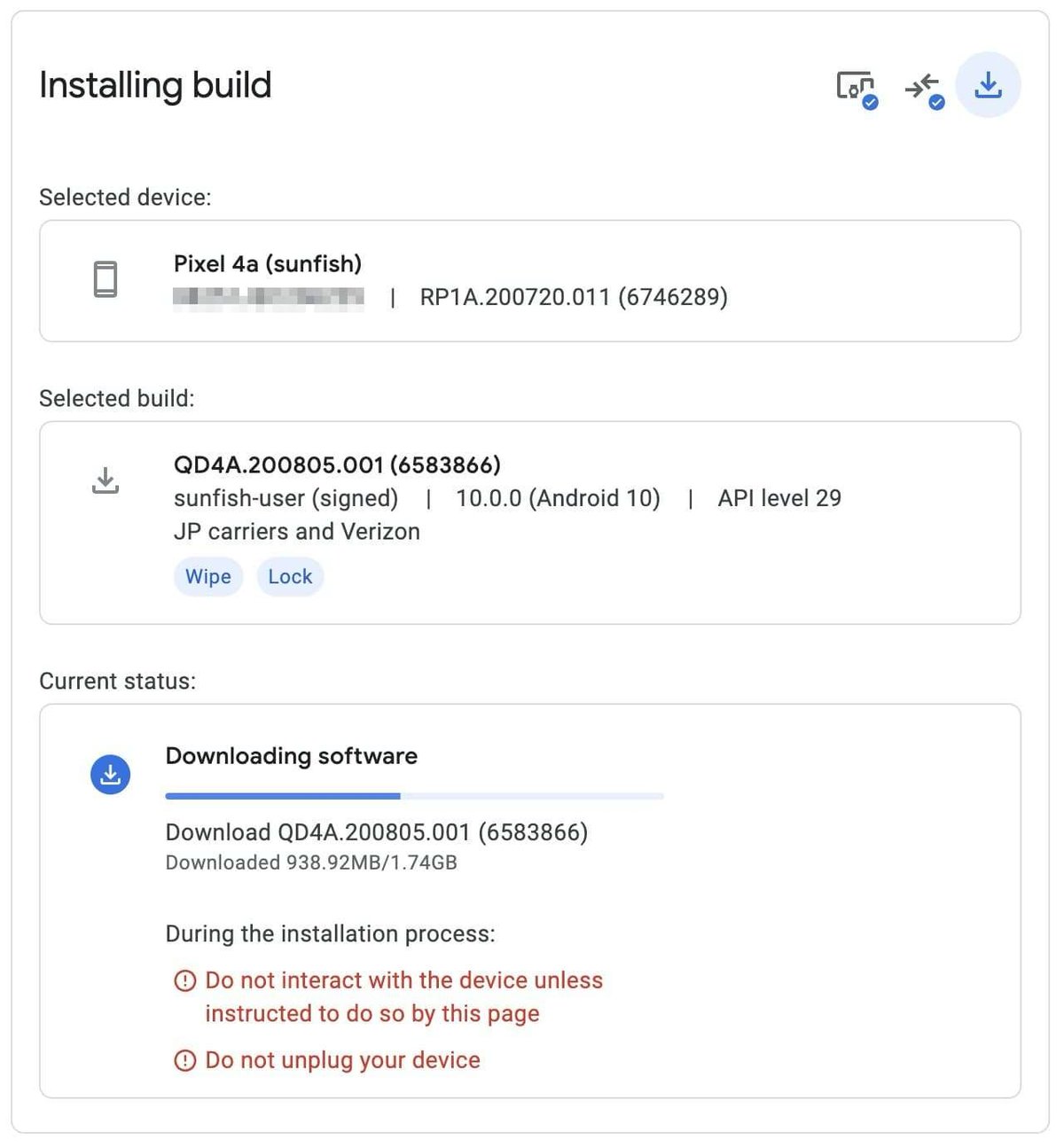Click the 'API level 29' label
The height and width of the screenshot is (1147, 1064).
pyautogui.click(x=779, y=498)
